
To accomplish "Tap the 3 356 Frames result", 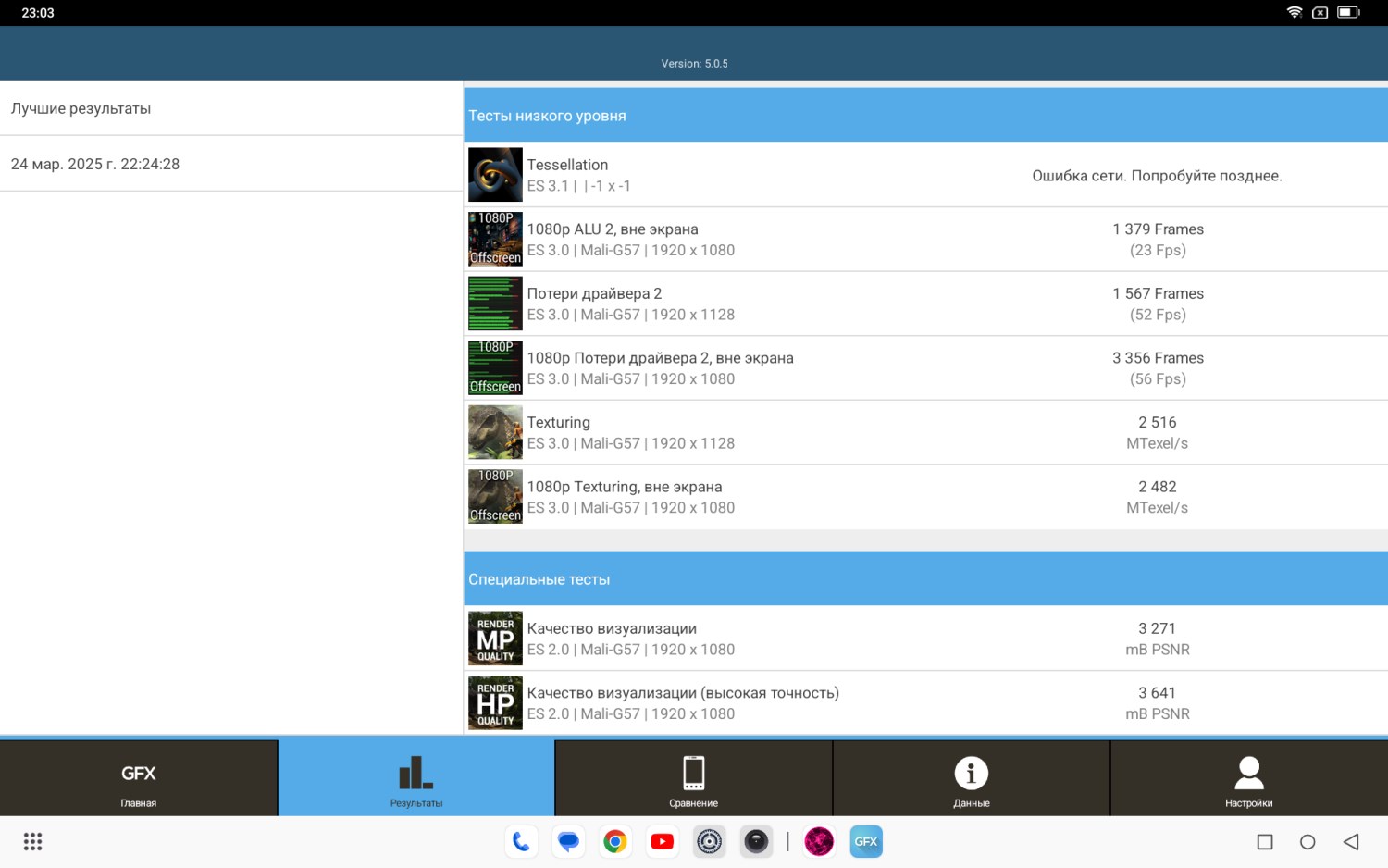I will point(1158,358).
